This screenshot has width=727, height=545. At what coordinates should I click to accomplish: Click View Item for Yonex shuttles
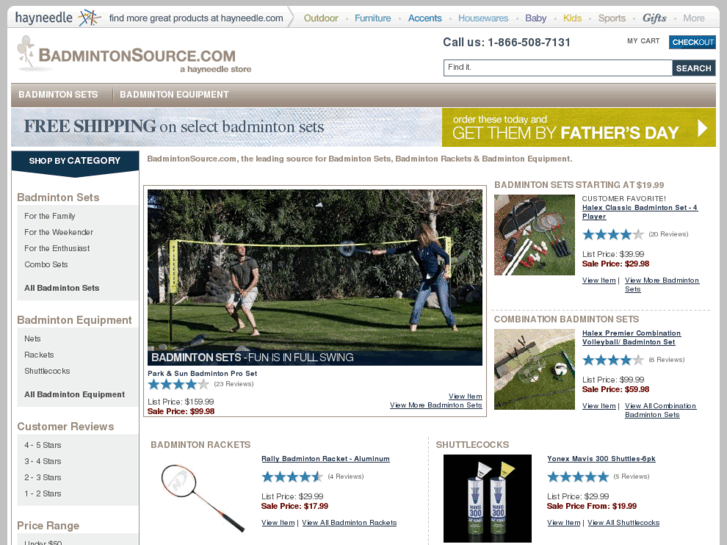pos(563,523)
